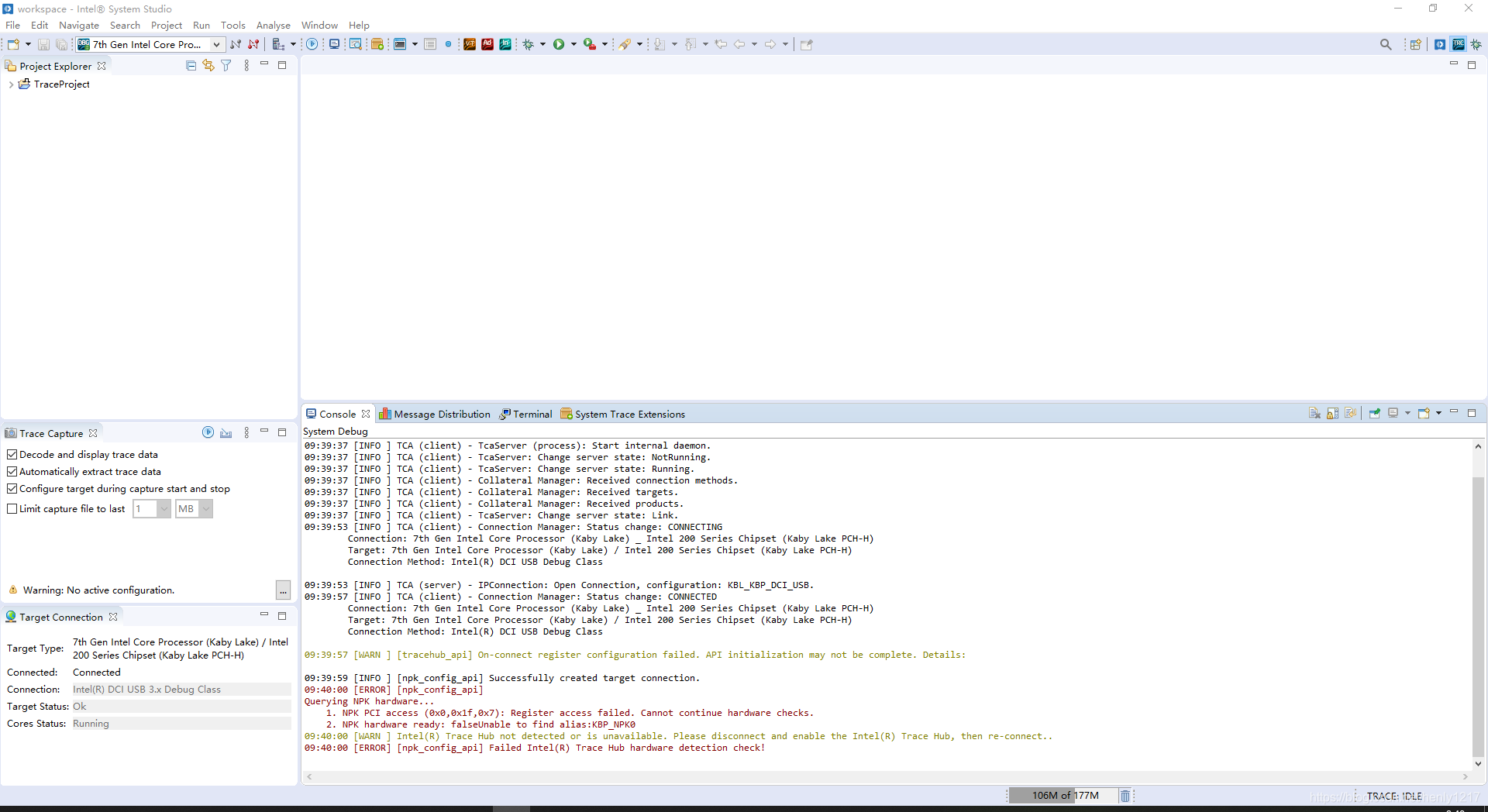Click the Disconnect target icon with red X

tap(253, 44)
